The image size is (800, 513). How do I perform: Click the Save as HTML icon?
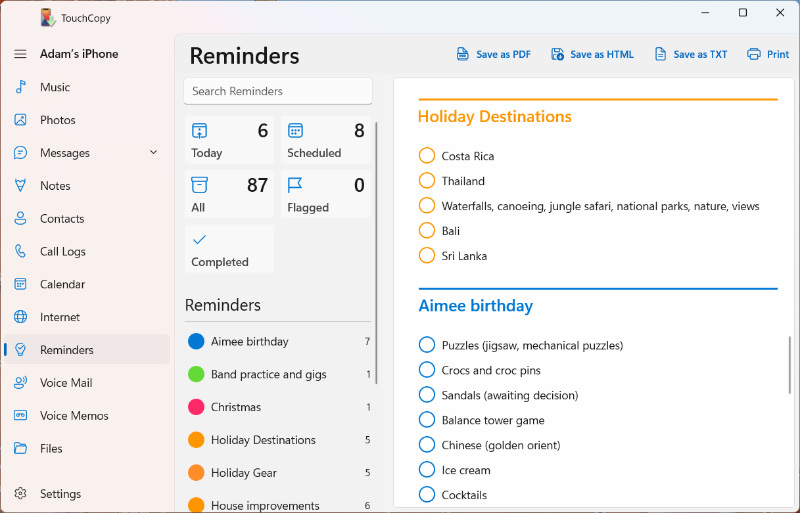click(x=557, y=54)
